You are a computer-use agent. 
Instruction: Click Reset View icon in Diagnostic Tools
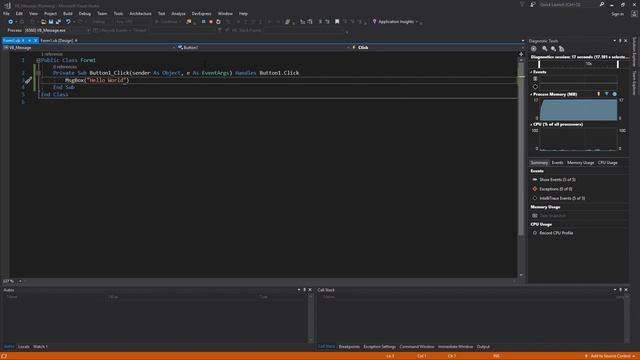(x=562, y=49)
